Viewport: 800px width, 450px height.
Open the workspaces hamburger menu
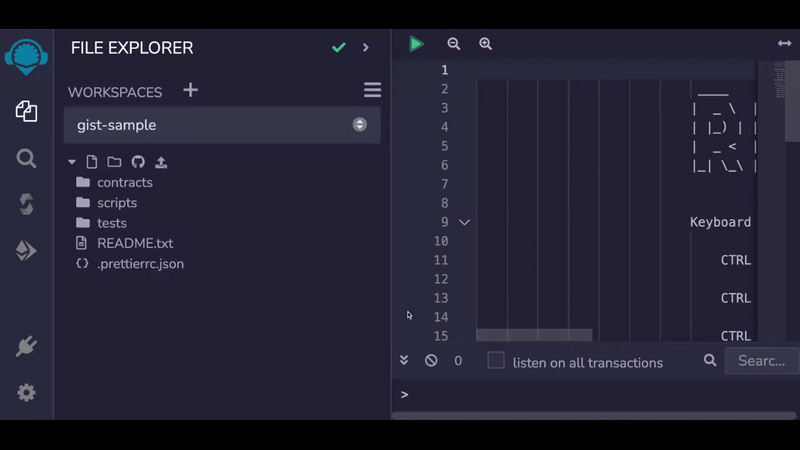[x=372, y=91]
